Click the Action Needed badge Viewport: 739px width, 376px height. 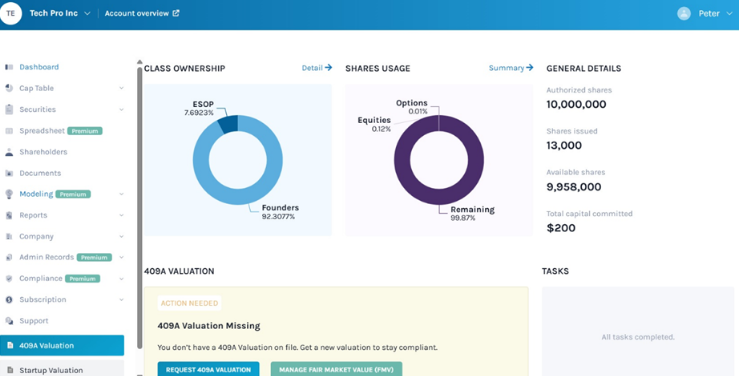pos(189,303)
